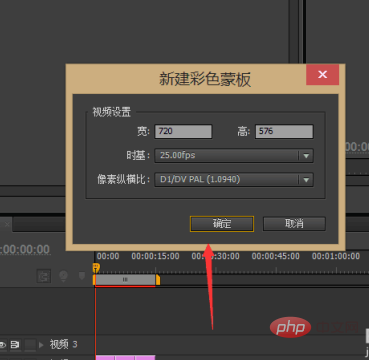This screenshot has width=369, height=360.
Task: Toggle 视频 3 track eye visibility
Action: pyautogui.click(x=2, y=345)
